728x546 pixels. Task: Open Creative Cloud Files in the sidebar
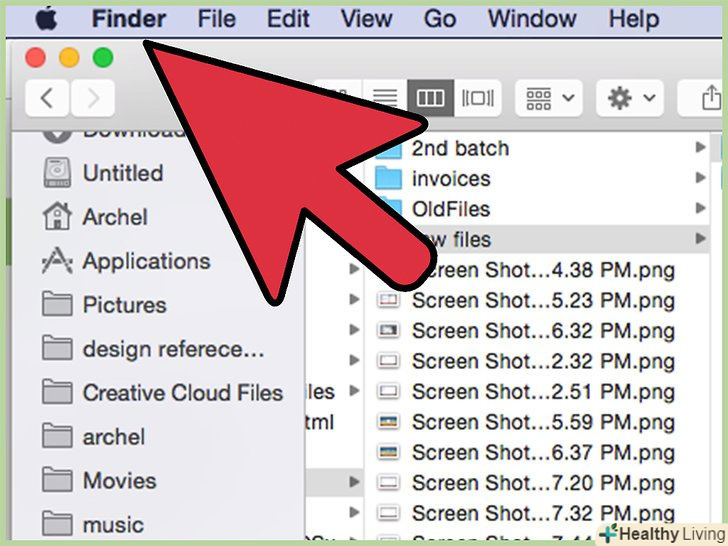point(162,393)
